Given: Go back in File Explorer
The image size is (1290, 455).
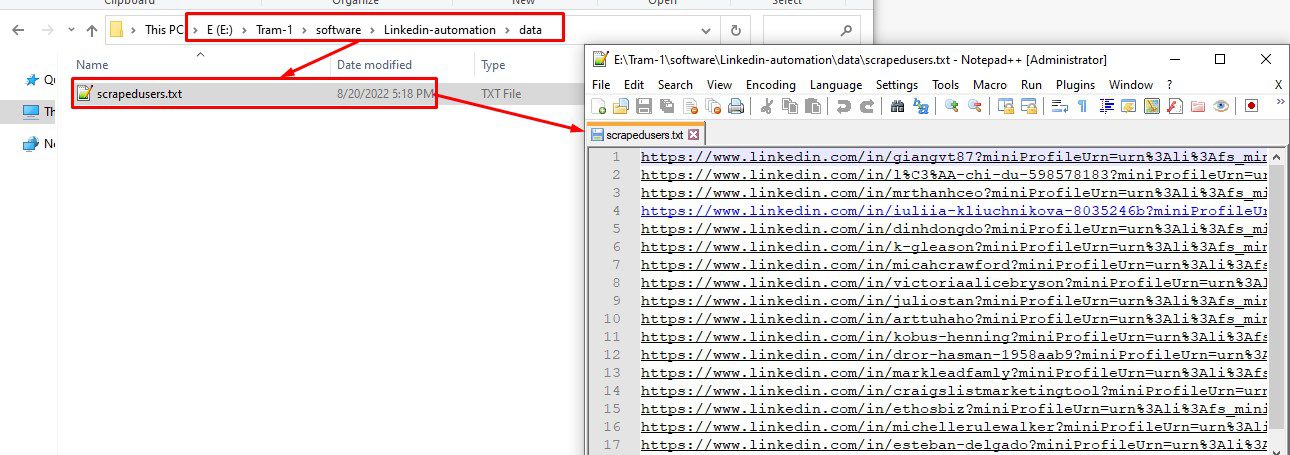Looking at the screenshot, I should tap(18, 30).
